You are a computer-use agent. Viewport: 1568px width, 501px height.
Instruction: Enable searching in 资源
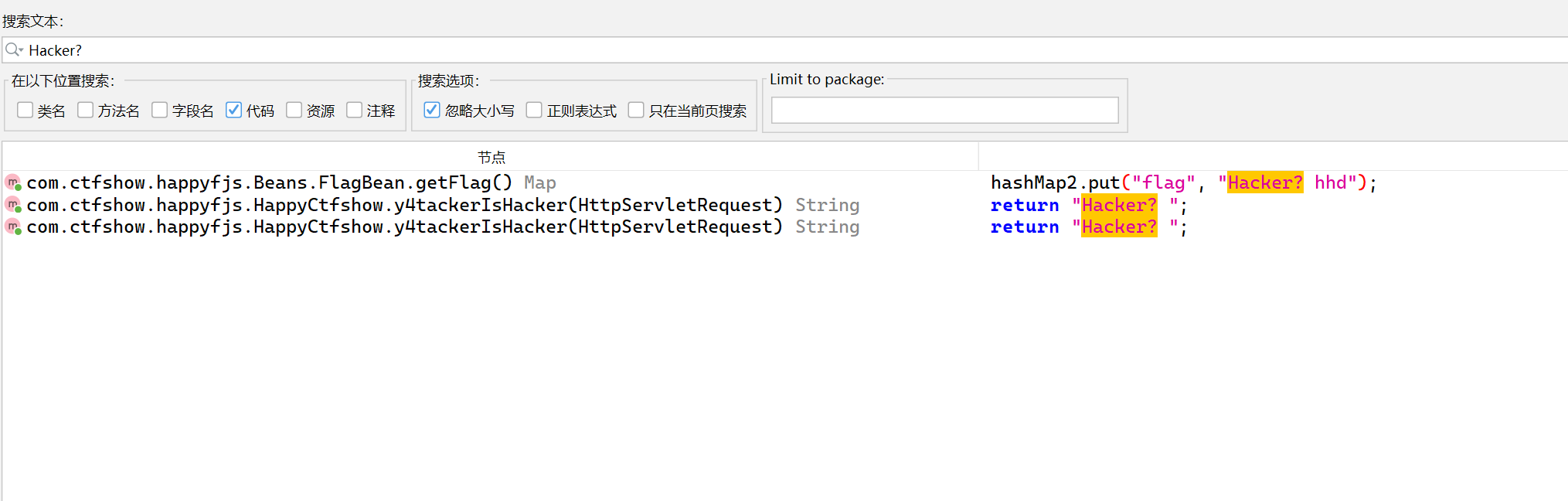[x=294, y=111]
